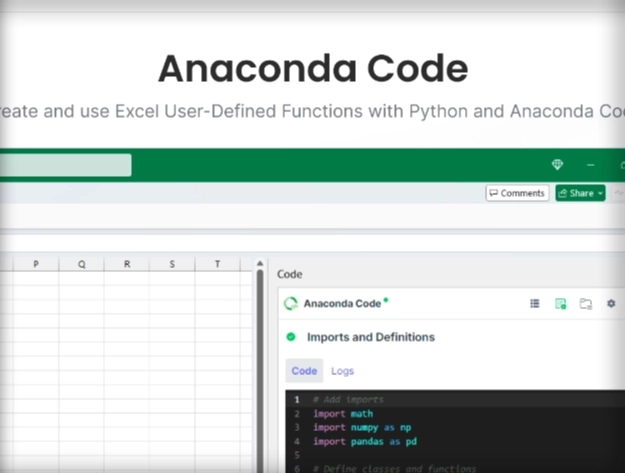Click the green status dot after Anaconda Code
The width and height of the screenshot is (625, 473).
click(386, 299)
